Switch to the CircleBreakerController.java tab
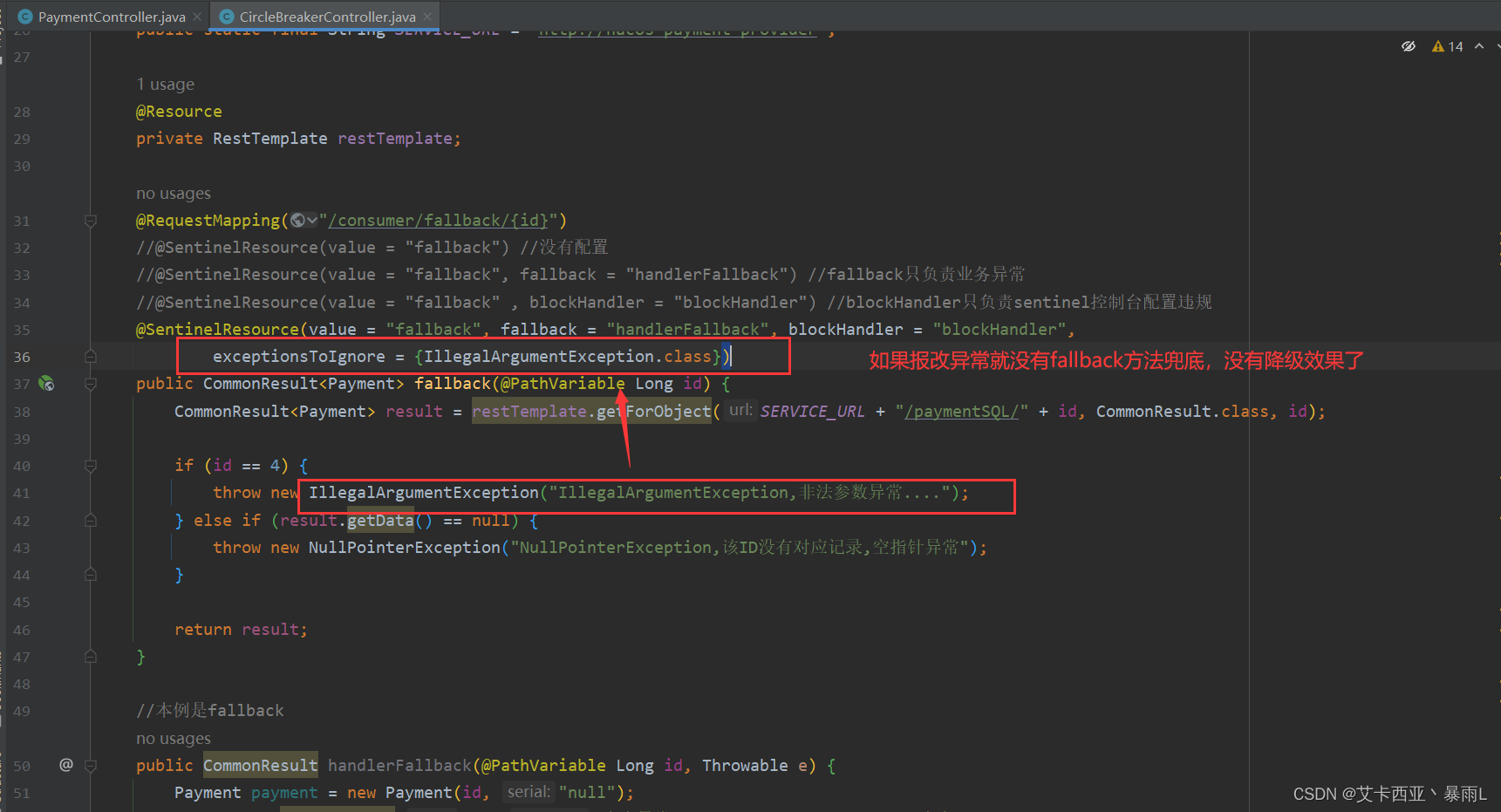 [327, 17]
